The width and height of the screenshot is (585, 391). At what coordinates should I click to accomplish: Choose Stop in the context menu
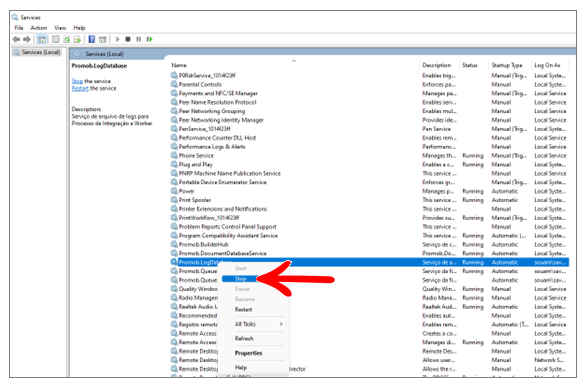240,279
